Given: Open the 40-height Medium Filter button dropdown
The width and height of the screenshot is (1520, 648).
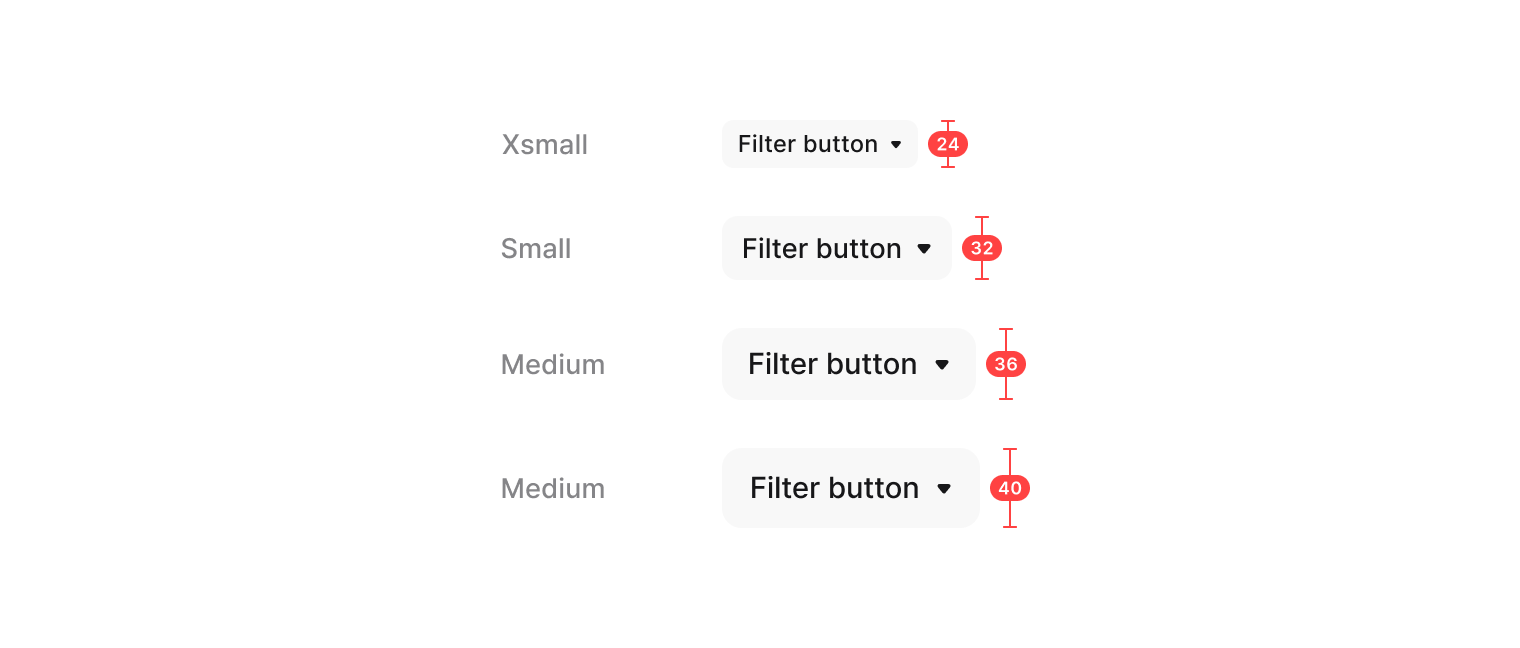Looking at the screenshot, I should pyautogui.click(x=850, y=488).
